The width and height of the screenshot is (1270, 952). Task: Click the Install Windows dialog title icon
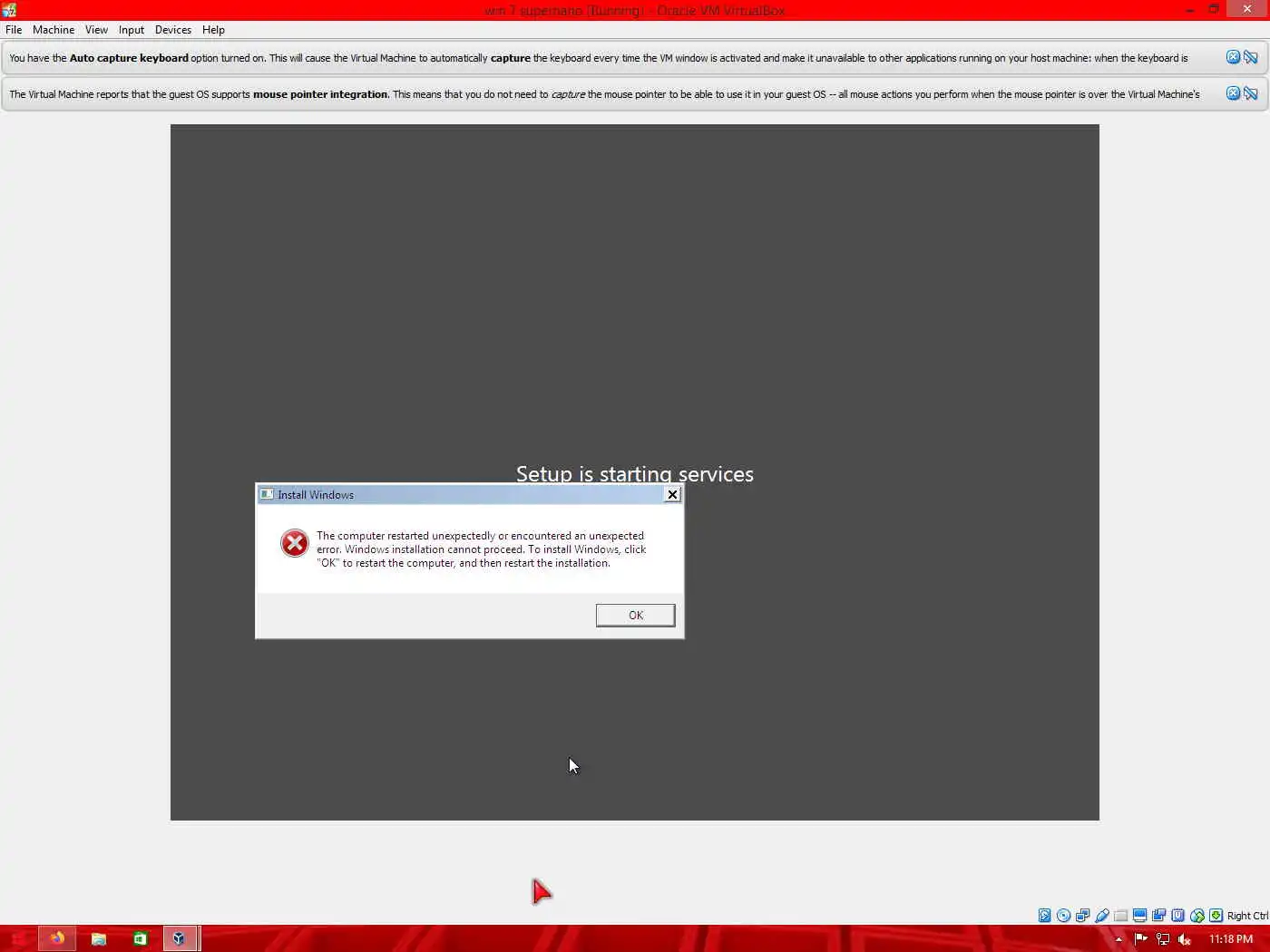tap(267, 494)
